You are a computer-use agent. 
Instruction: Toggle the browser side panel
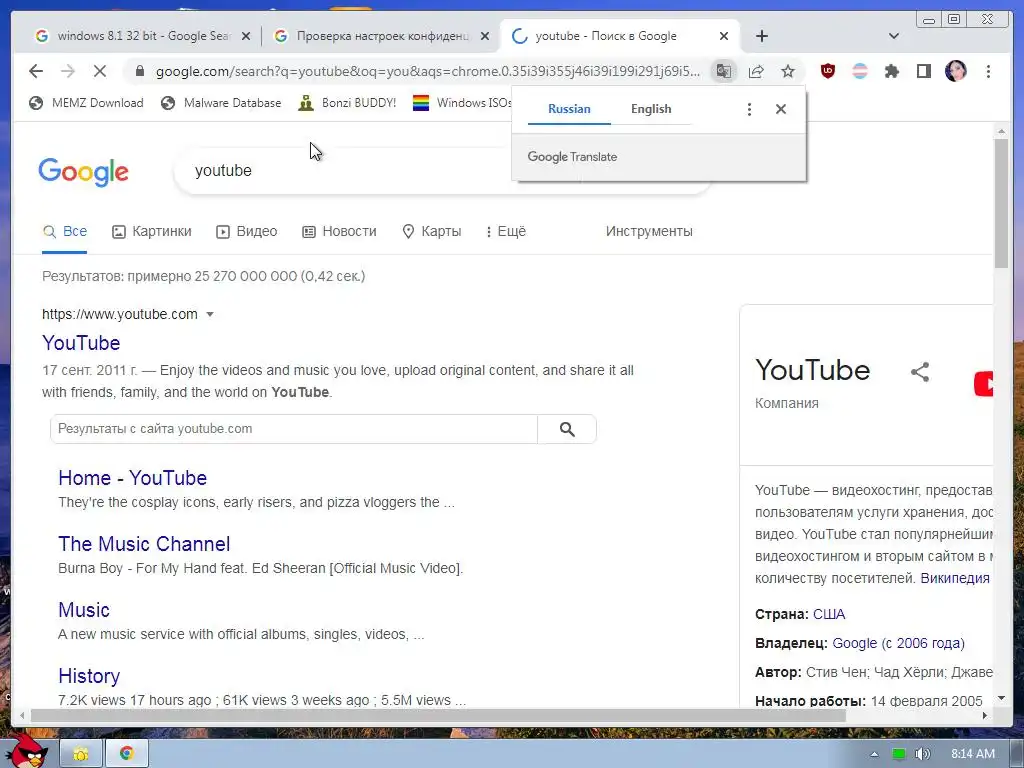coord(923,71)
